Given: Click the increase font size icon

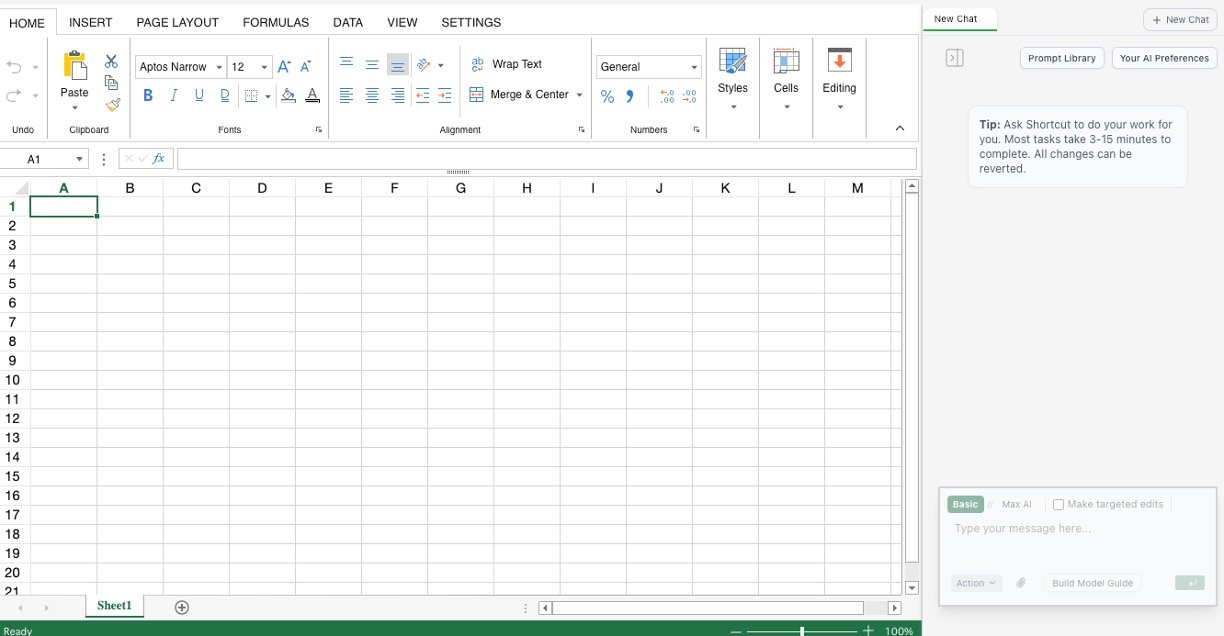Looking at the screenshot, I should coord(284,67).
